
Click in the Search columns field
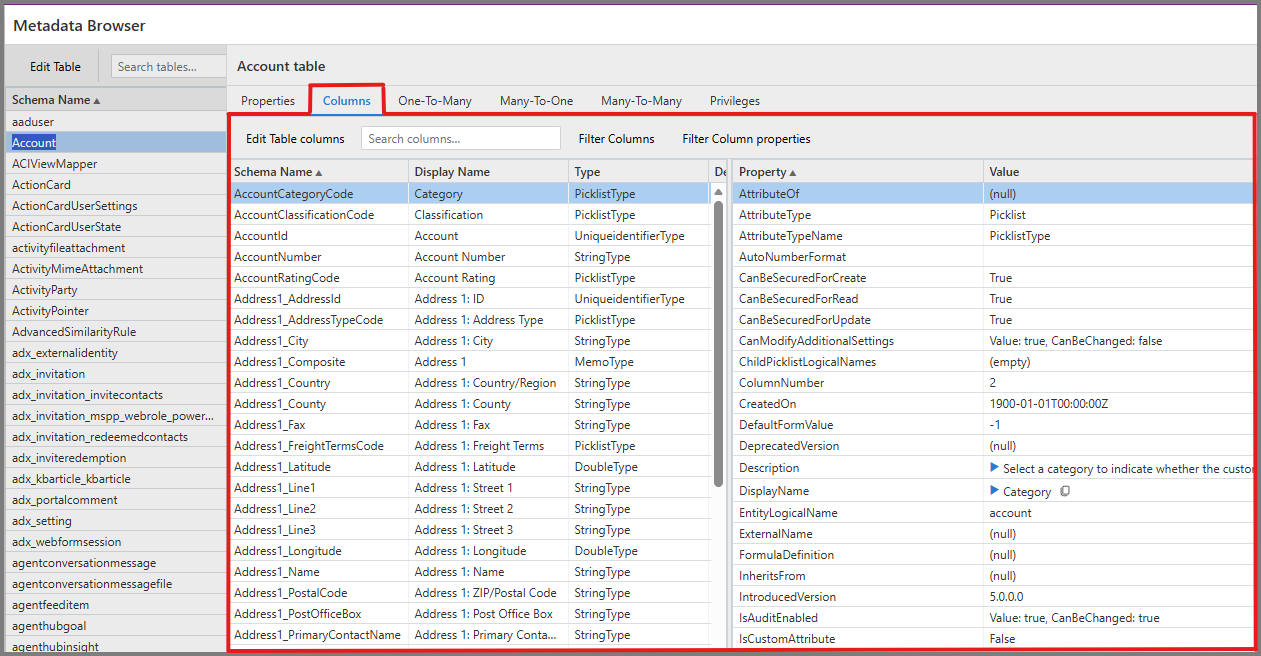[x=460, y=138]
